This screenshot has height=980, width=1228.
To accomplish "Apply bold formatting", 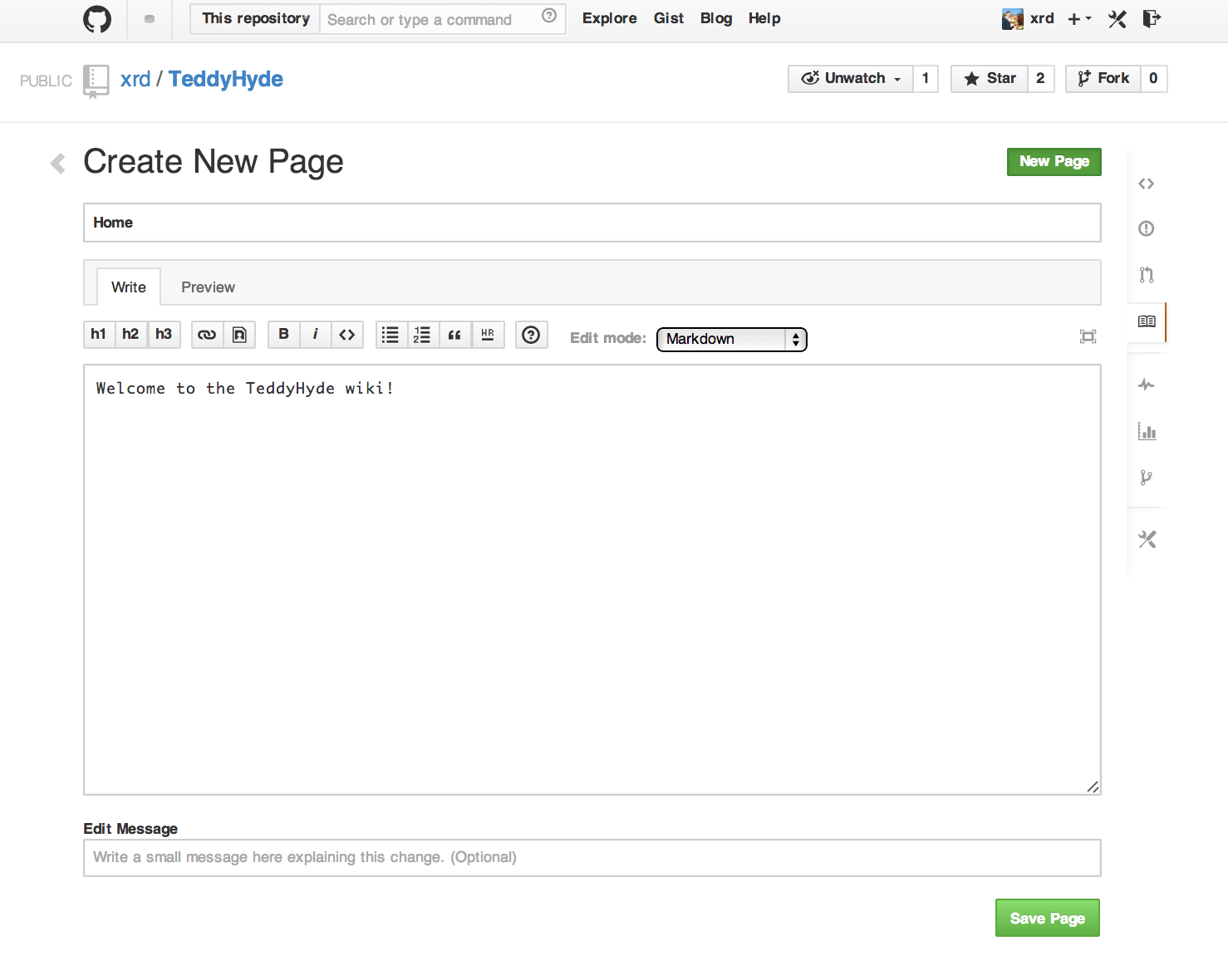I will [x=284, y=334].
